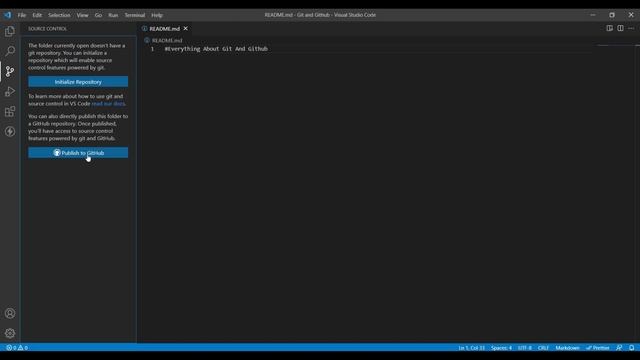640x360 pixels.
Task: Click line number 1 in the gutter
Action: (152, 49)
